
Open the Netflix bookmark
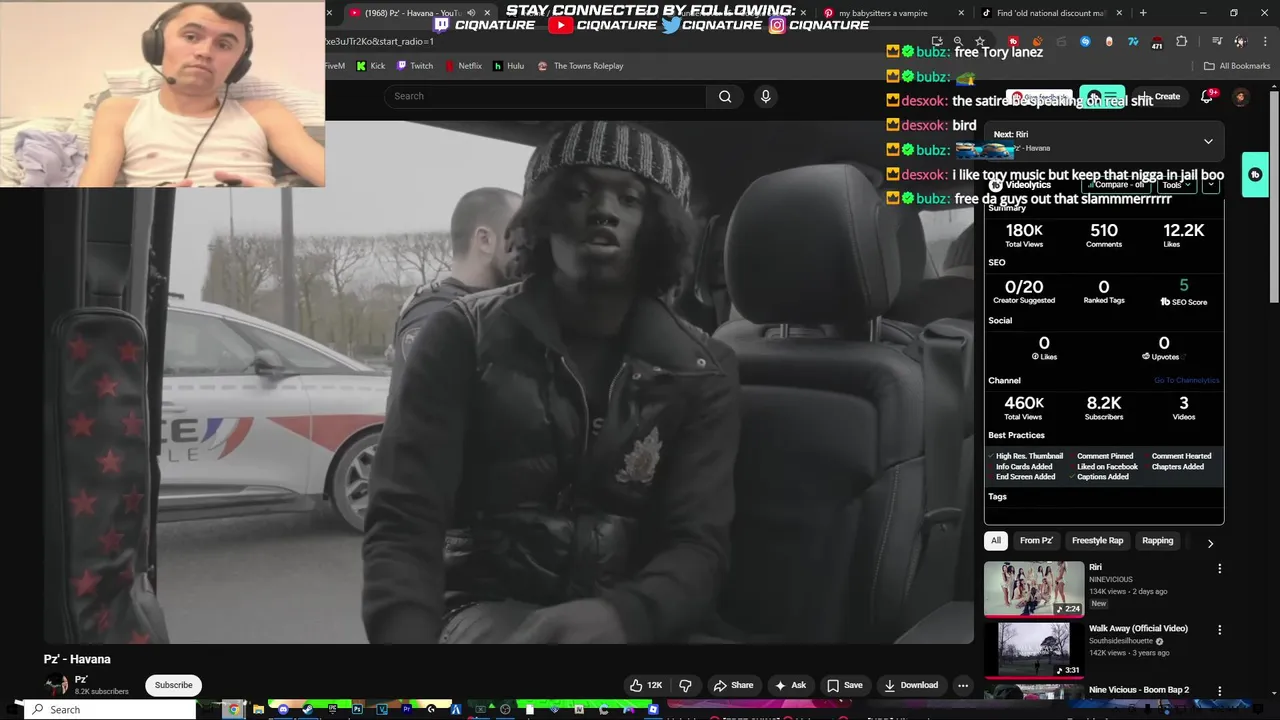(x=462, y=66)
